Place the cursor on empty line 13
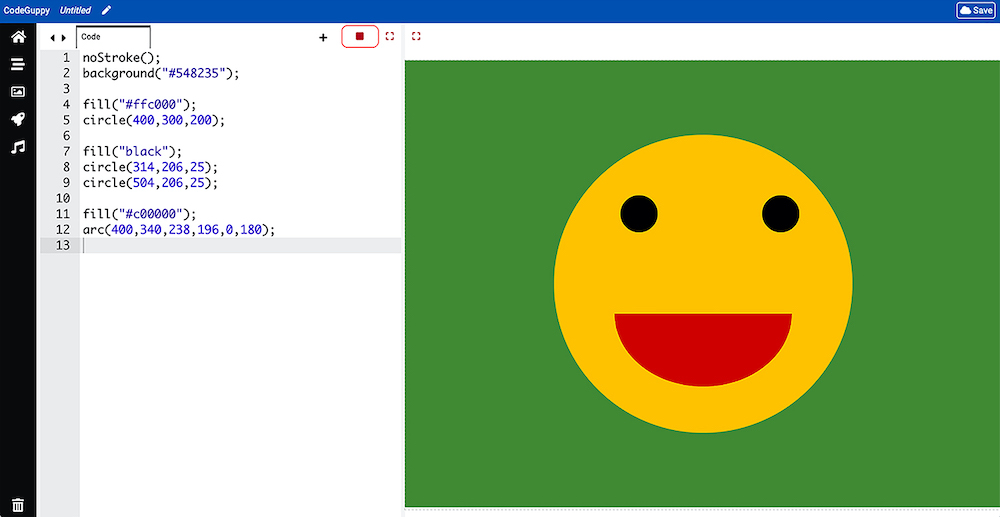1000x517 pixels. (x=241, y=245)
